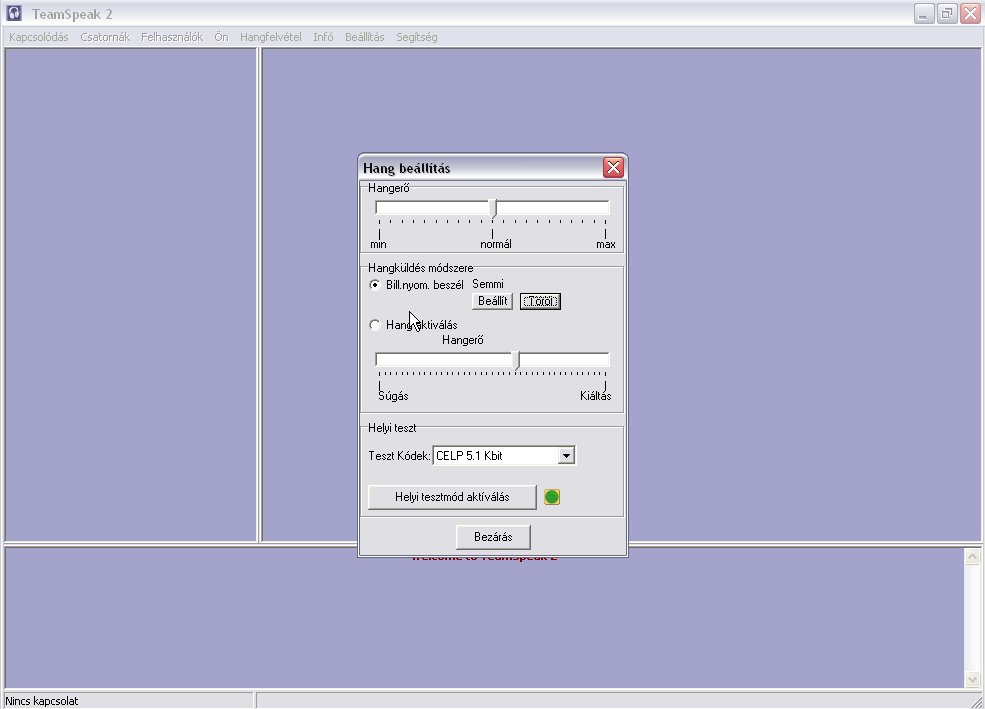Open the Hangfelvétel menu
Image resolution: width=985 pixels, height=709 pixels.
coord(270,37)
